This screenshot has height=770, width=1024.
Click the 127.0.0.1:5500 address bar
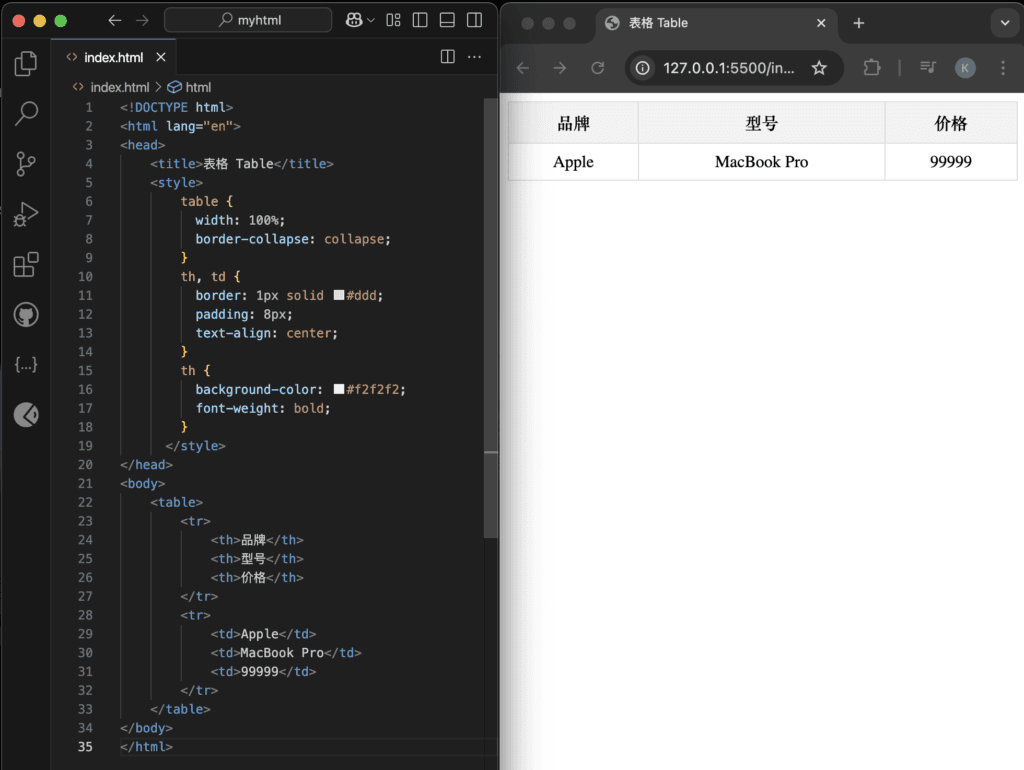click(729, 68)
